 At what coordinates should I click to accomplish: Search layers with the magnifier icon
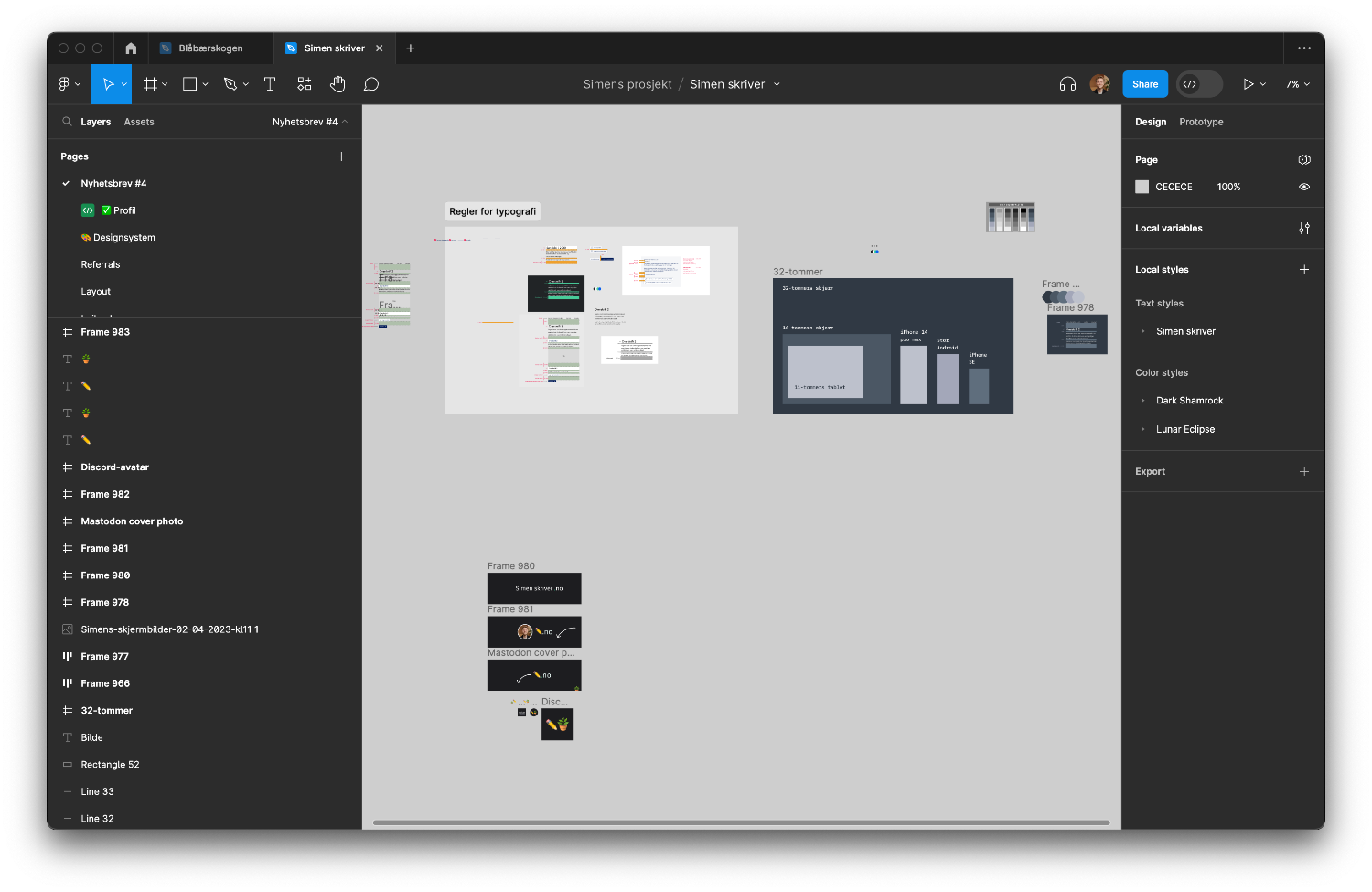point(67,122)
